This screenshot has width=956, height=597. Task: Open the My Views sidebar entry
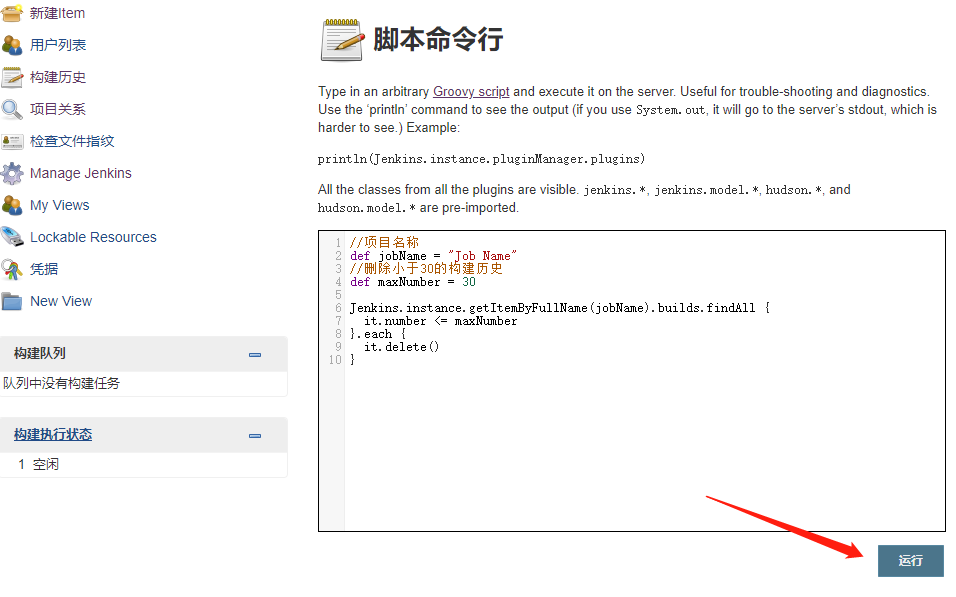[x=59, y=205]
